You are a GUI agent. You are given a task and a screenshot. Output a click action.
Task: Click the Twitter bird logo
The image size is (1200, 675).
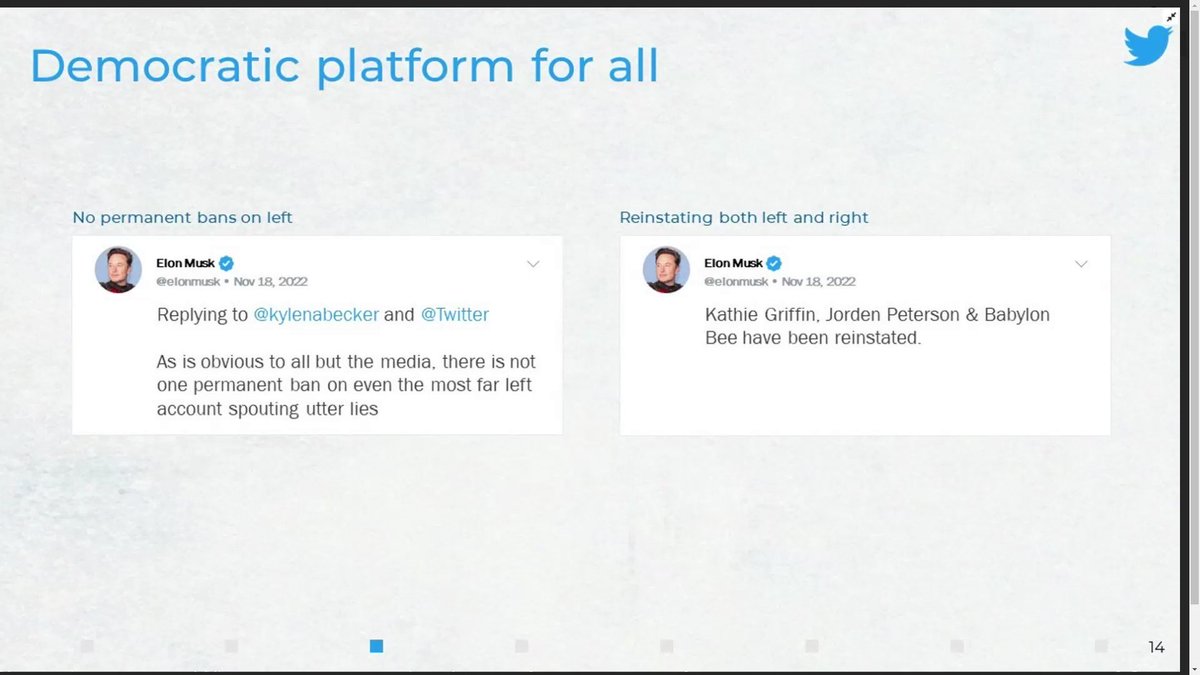(1147, 46)
